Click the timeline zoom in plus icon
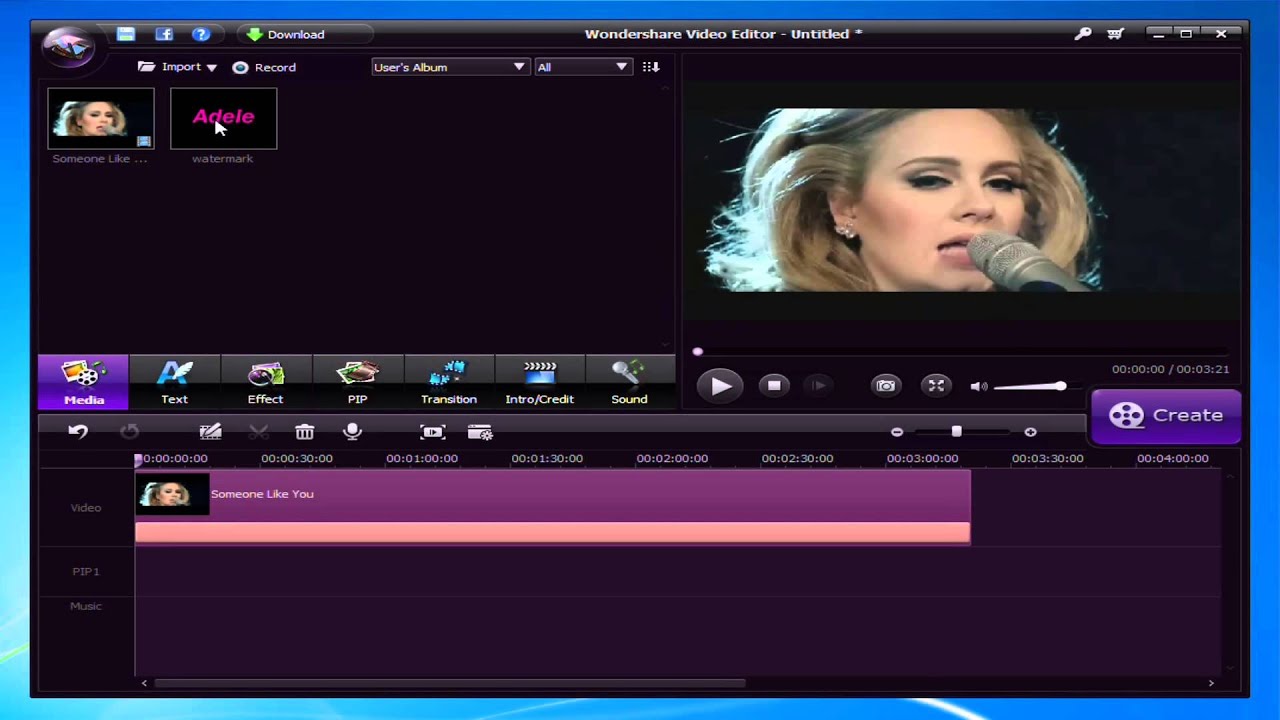The image size is (1280, 720). tap(1030, 432)
